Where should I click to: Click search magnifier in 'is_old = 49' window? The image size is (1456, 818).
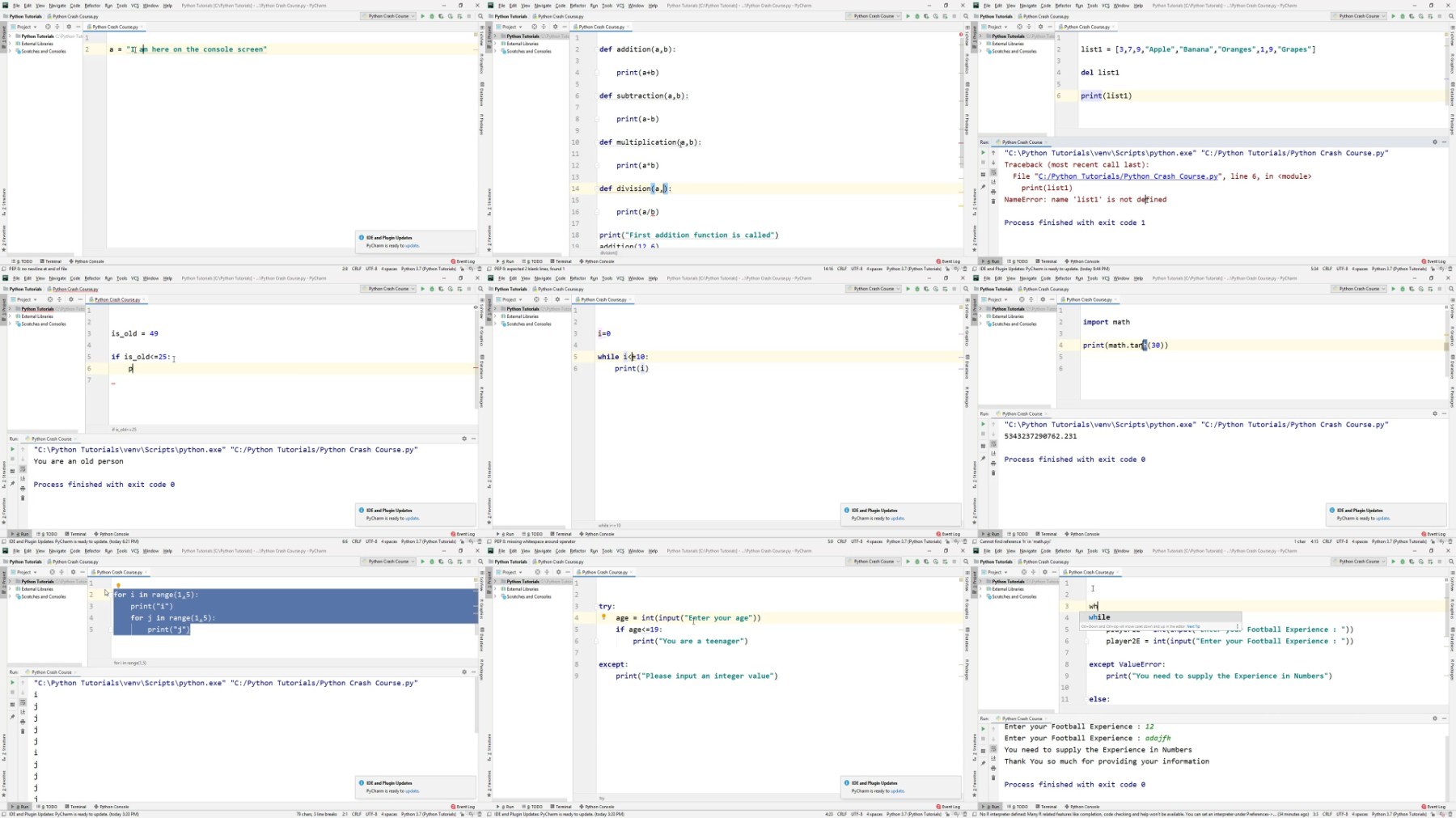480,289
